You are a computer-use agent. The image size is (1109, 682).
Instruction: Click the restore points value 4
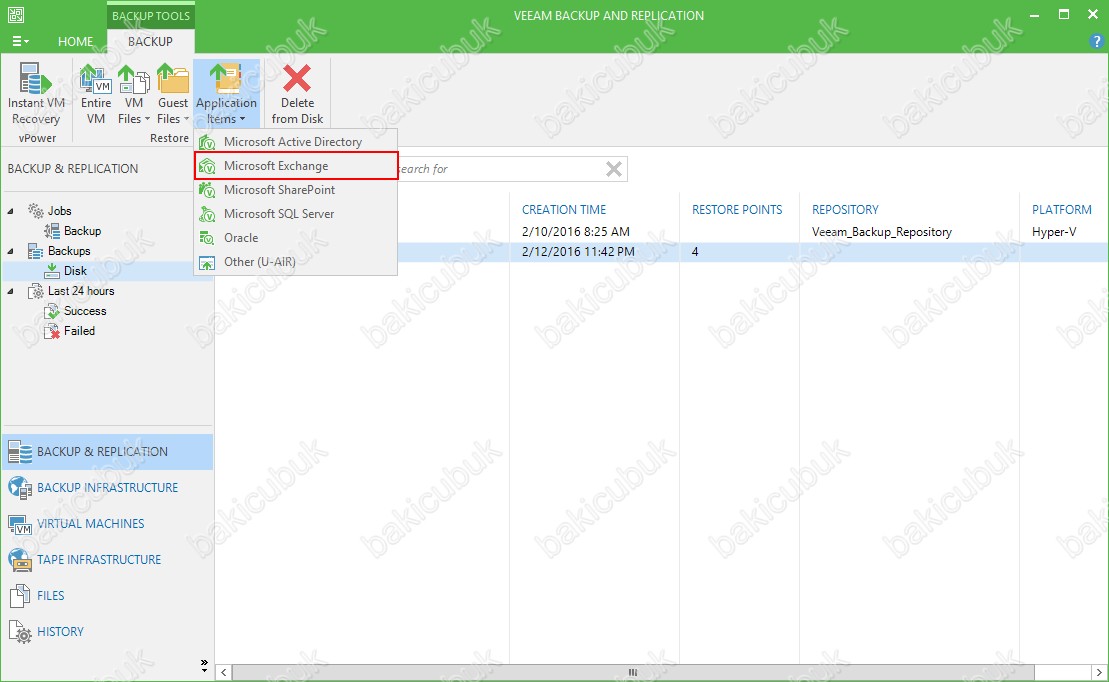click(695, 251)
